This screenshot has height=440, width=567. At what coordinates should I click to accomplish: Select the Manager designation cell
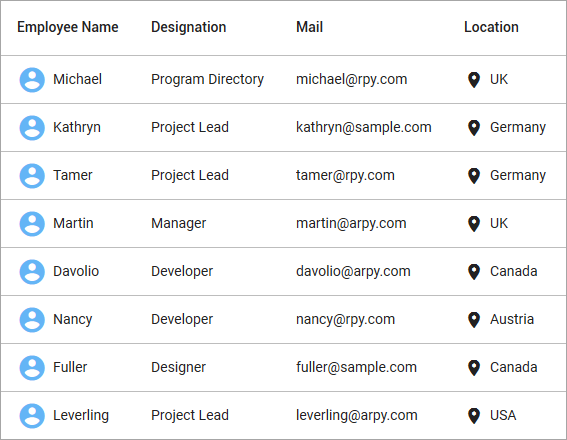(x=178, y=223)
